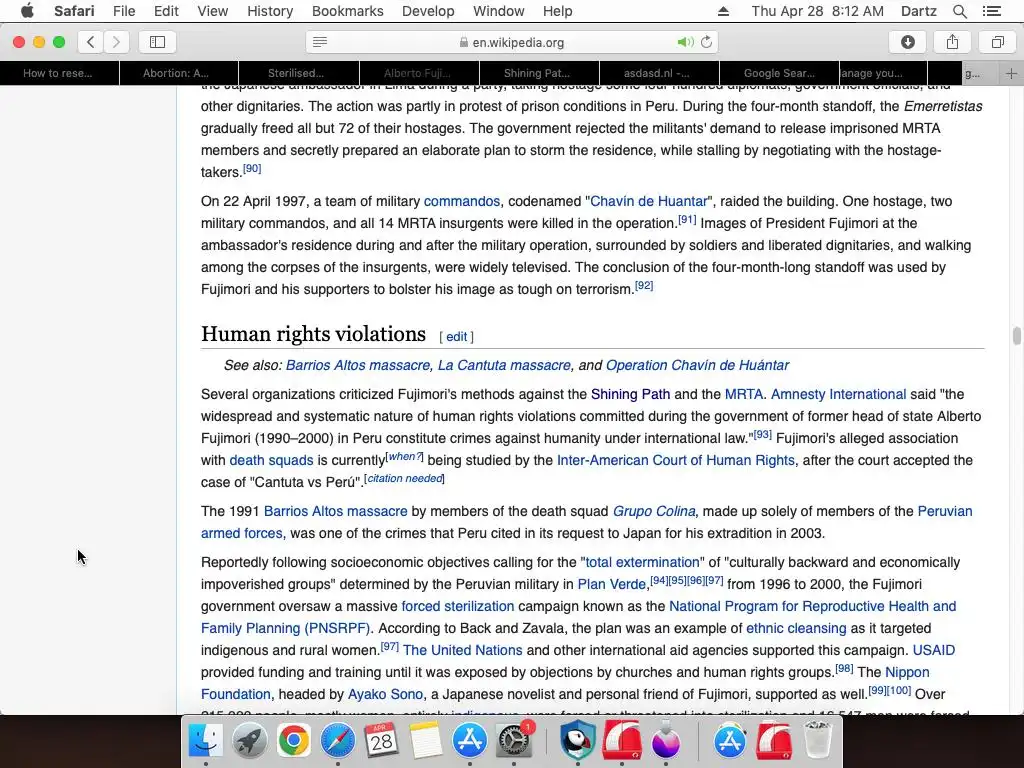The image size is (1024, 768).
Task: Open Spotlight search in the menu bar
Action: tap(959, 11)
